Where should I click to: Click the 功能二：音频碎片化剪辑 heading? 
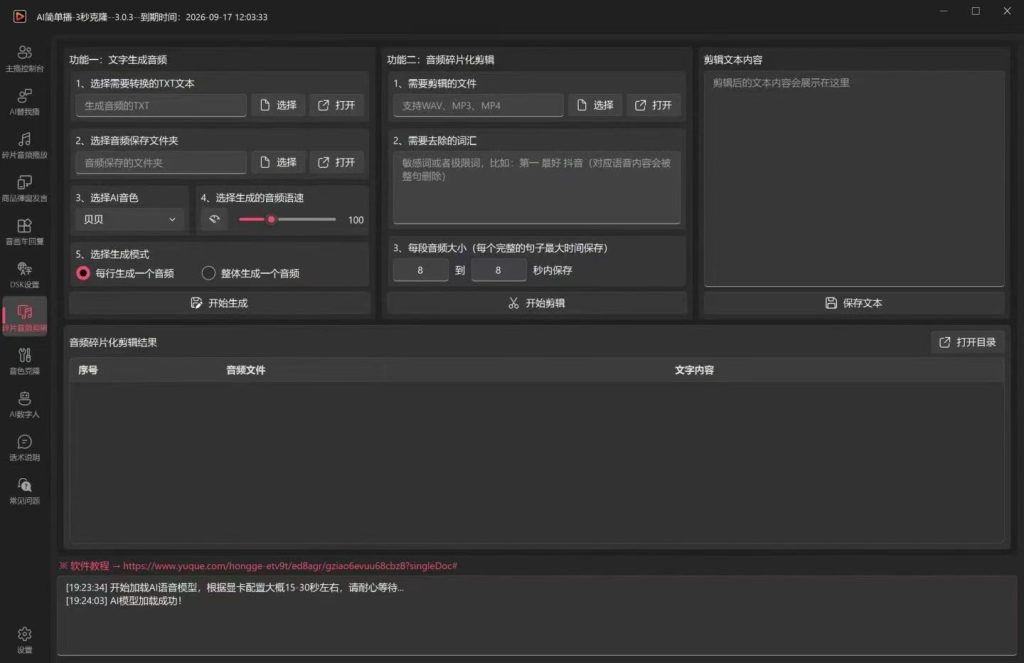pos(441,59)
